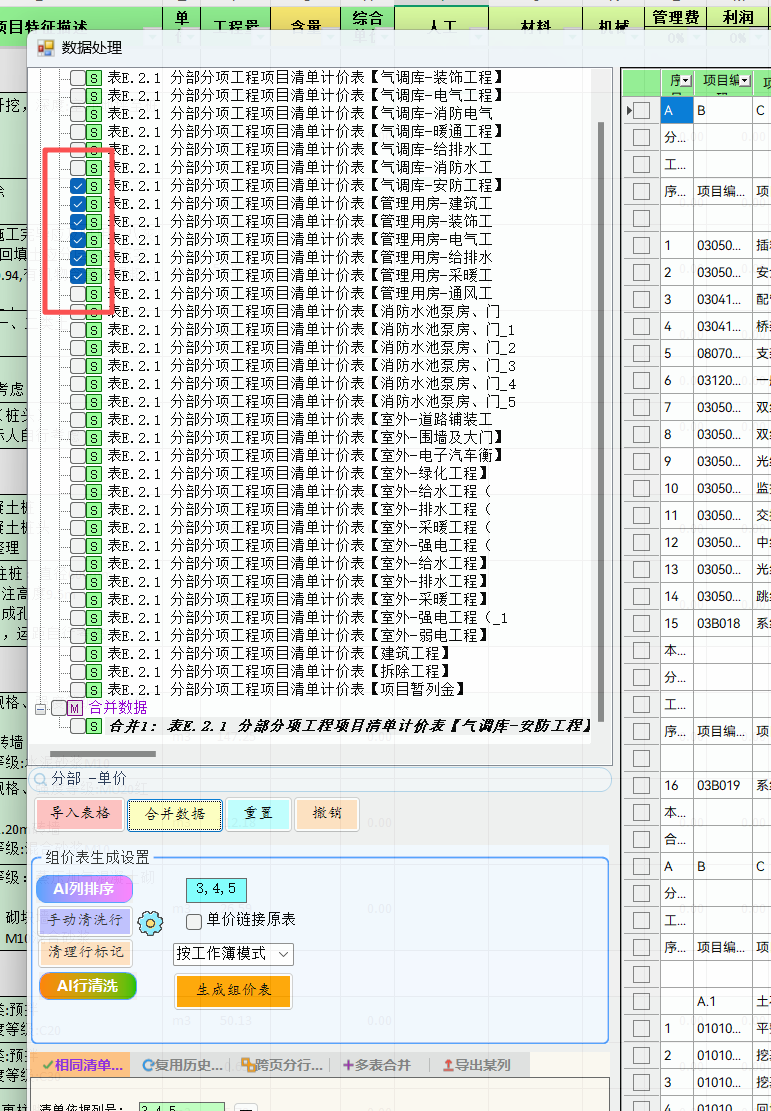Viewport: 771px width, 1111px height.
Task: Click the S sheet icon for 气调库-装饰工程
Action: [x=94, y=78]
